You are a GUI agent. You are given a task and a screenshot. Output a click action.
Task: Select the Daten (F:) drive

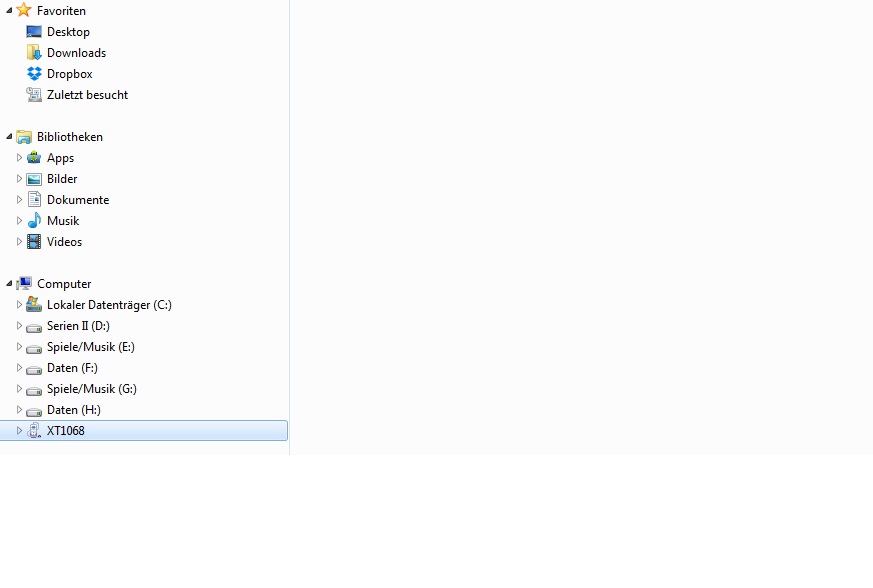(x=72, y=368)
